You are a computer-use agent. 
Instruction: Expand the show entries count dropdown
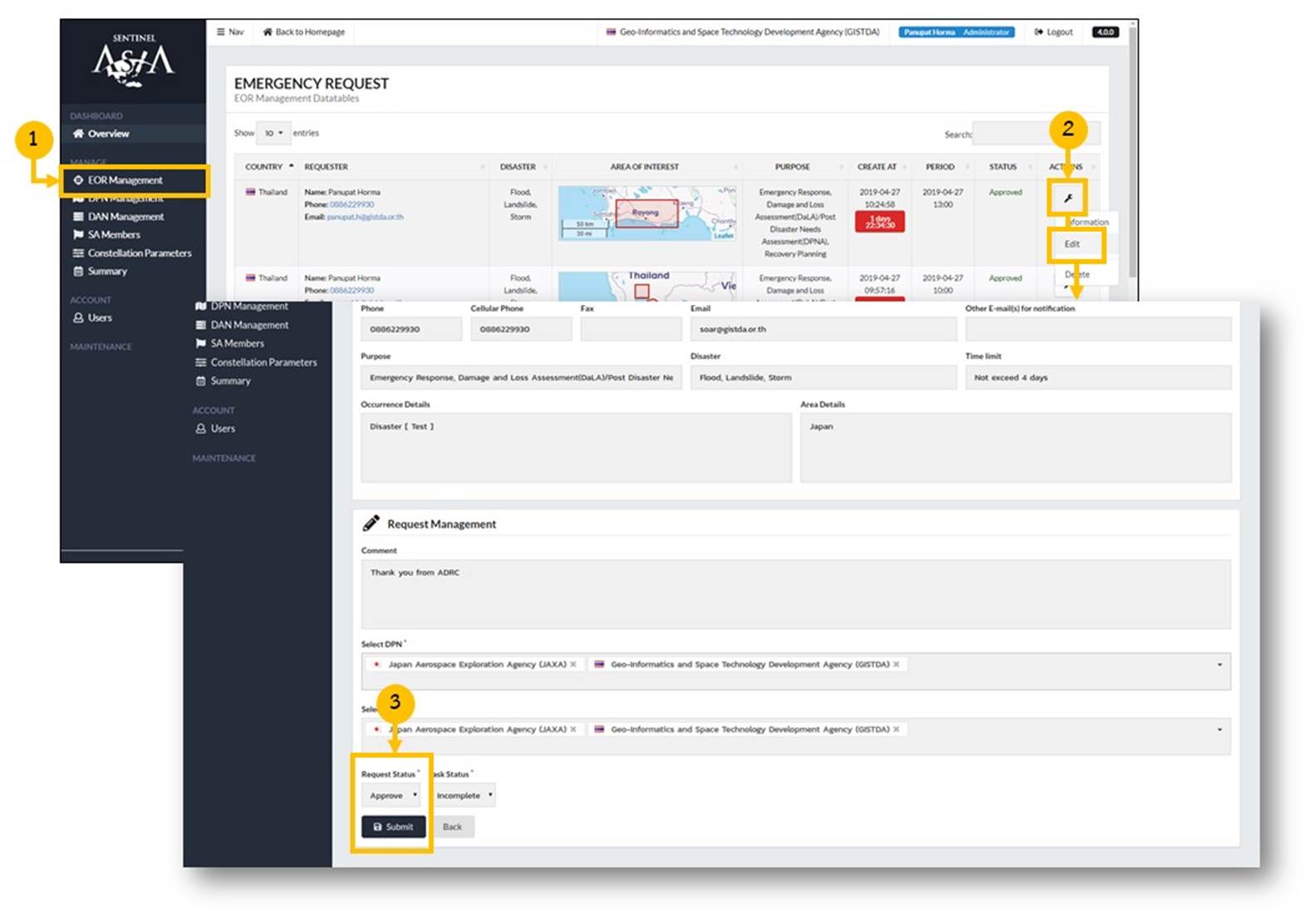(273, 133)
